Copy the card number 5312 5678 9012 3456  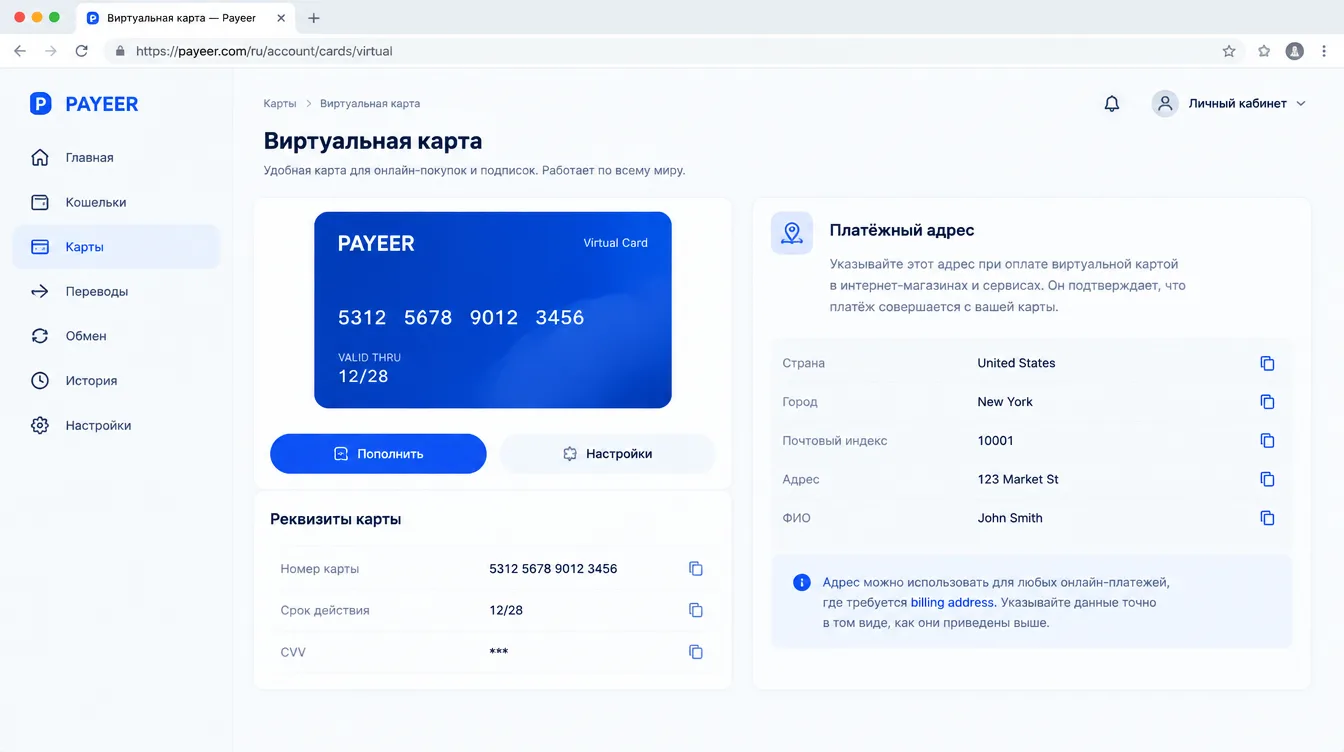[696, 569]
